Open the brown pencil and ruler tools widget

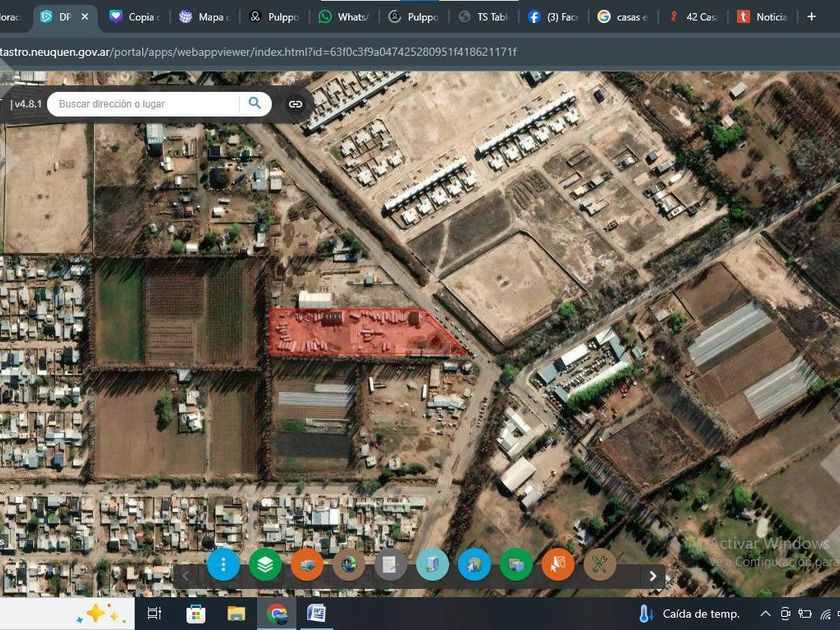[x=599, y=564]
